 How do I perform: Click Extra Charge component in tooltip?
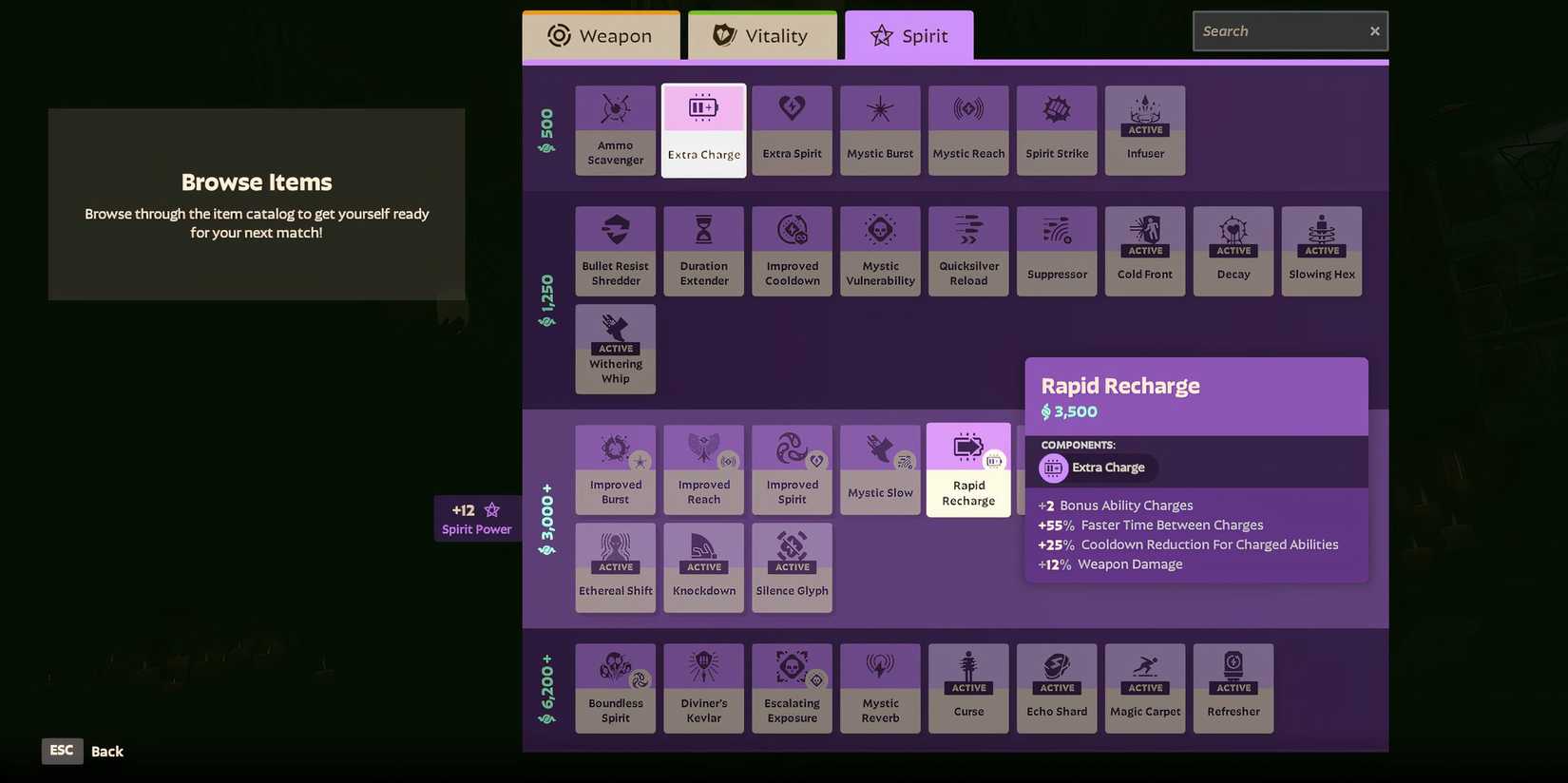pos(1098,468)
